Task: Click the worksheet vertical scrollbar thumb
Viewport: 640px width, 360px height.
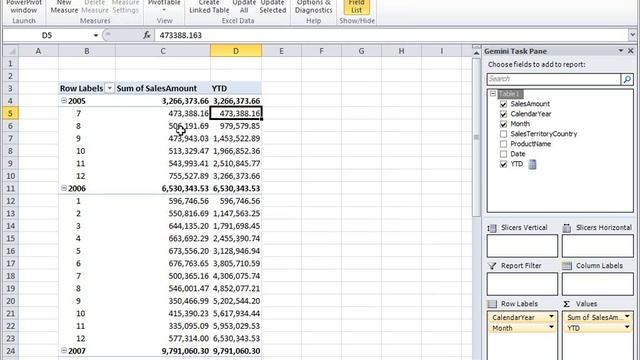Action: tap(476, 137)
